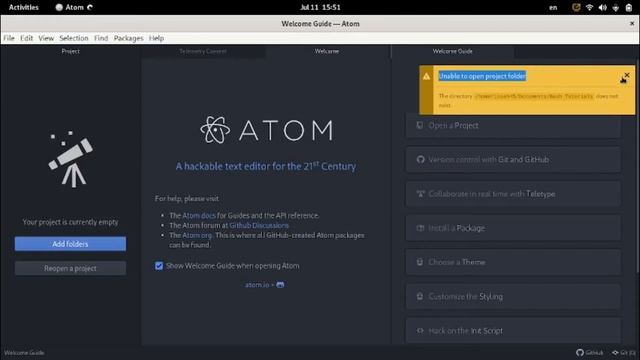Screen dimensions: 640x360
Task: Click the download indicator tray icon
Action: tap(616, 7)
